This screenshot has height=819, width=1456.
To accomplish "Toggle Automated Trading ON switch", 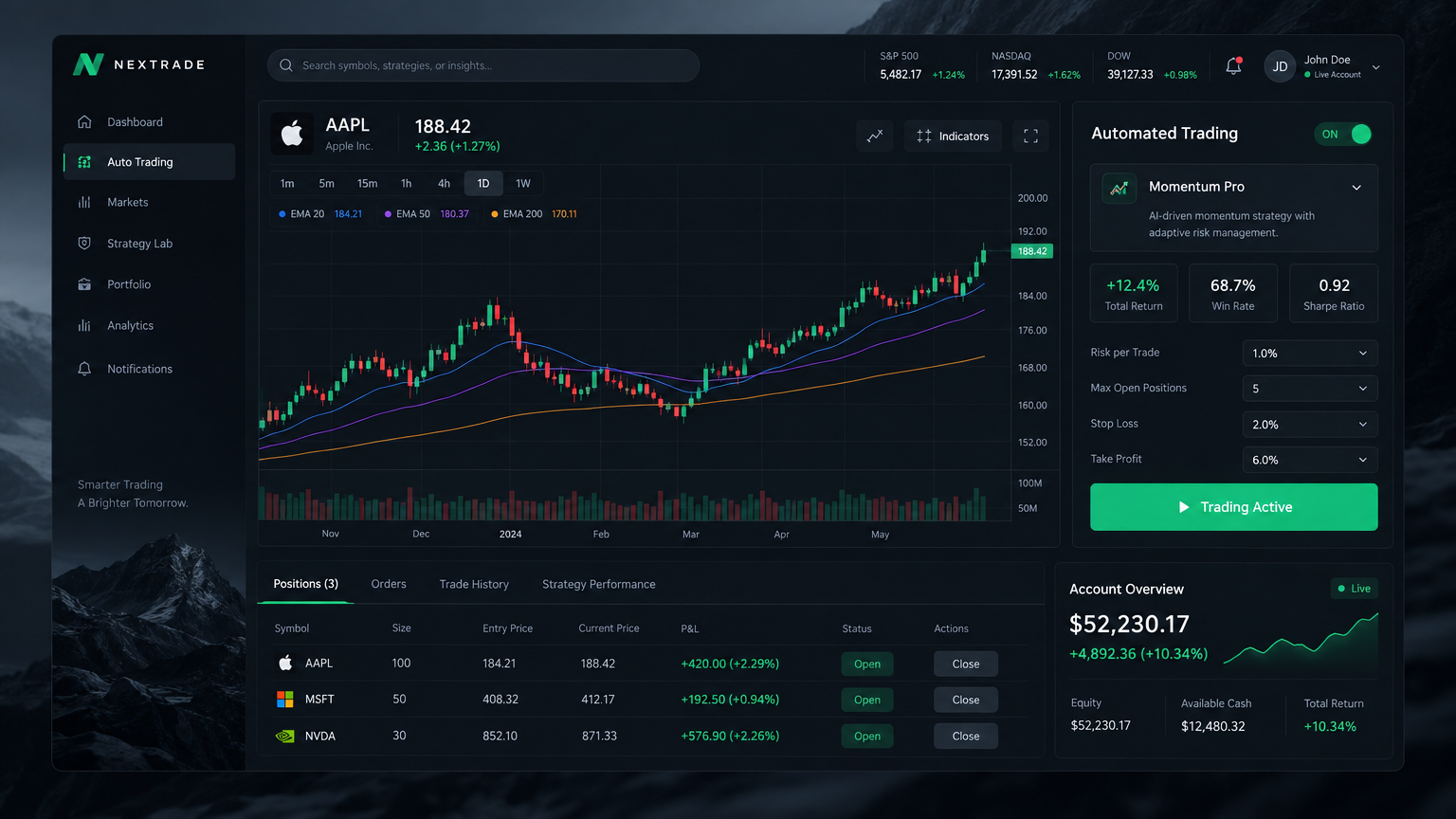I will [1343, 134].
